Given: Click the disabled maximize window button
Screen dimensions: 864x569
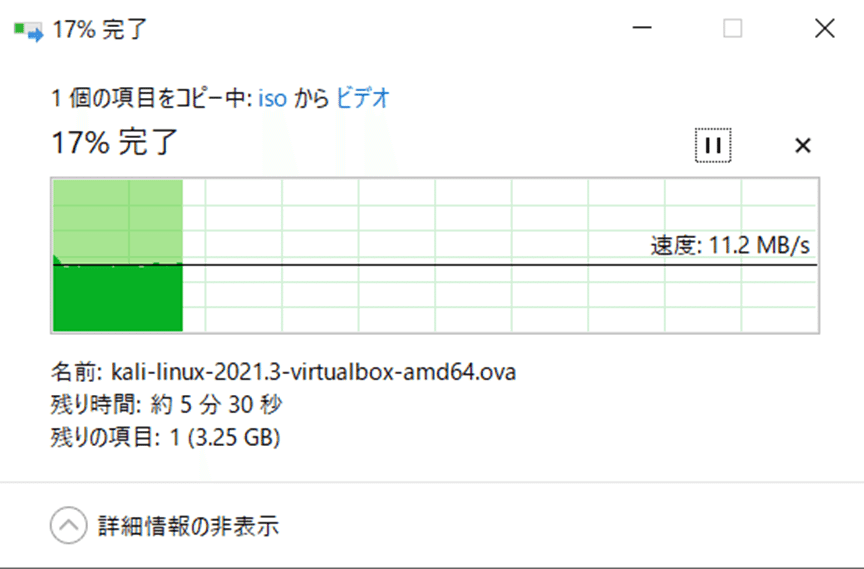Looking at the screenshot, I should click(x=732, y=28).
